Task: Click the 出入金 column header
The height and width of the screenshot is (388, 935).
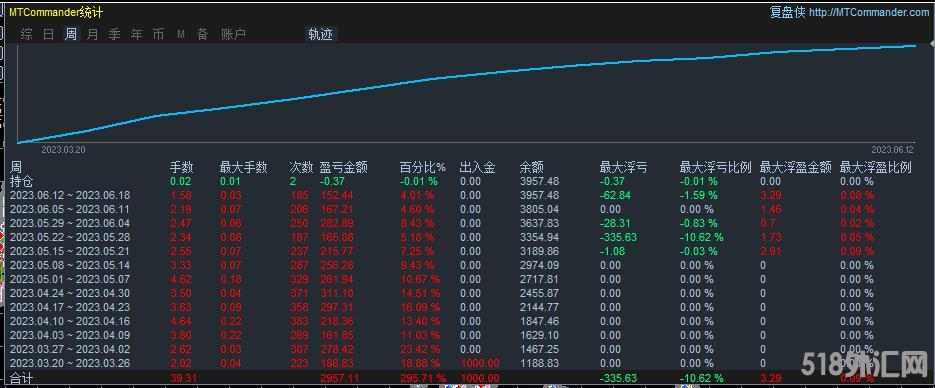Action: (478, 168)
